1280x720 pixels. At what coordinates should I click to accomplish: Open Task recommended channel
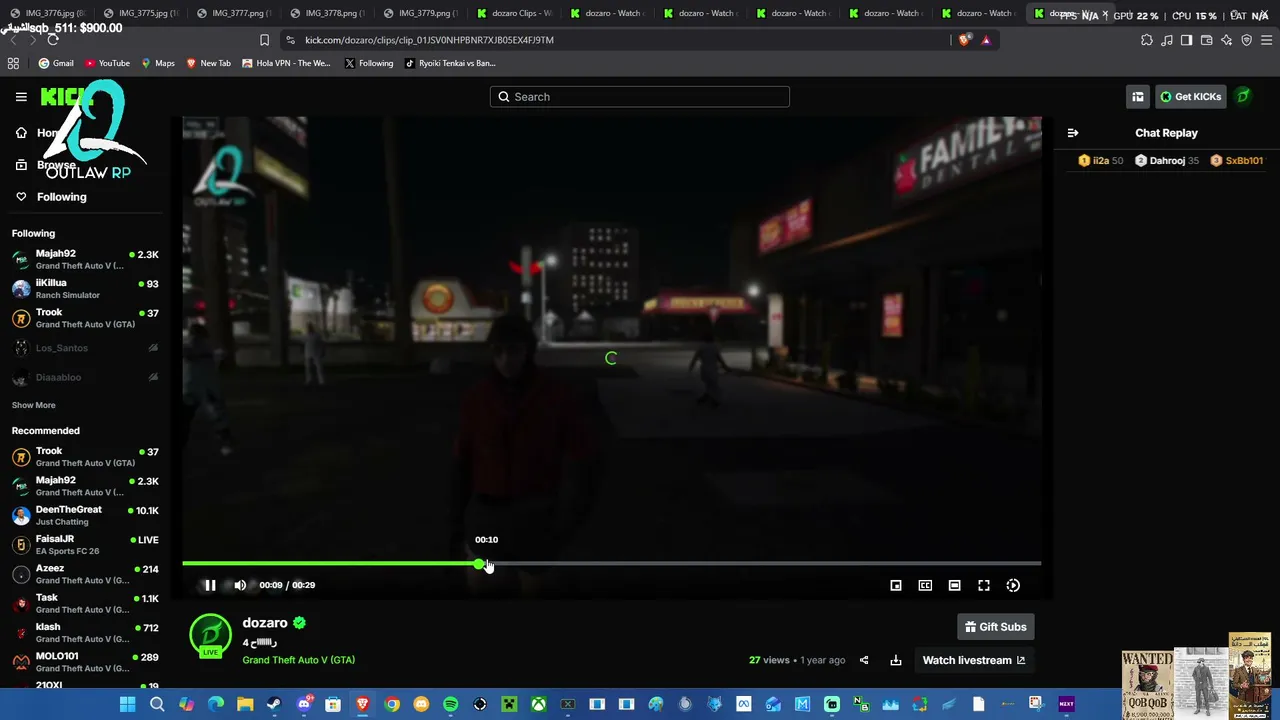click(85, 603)
